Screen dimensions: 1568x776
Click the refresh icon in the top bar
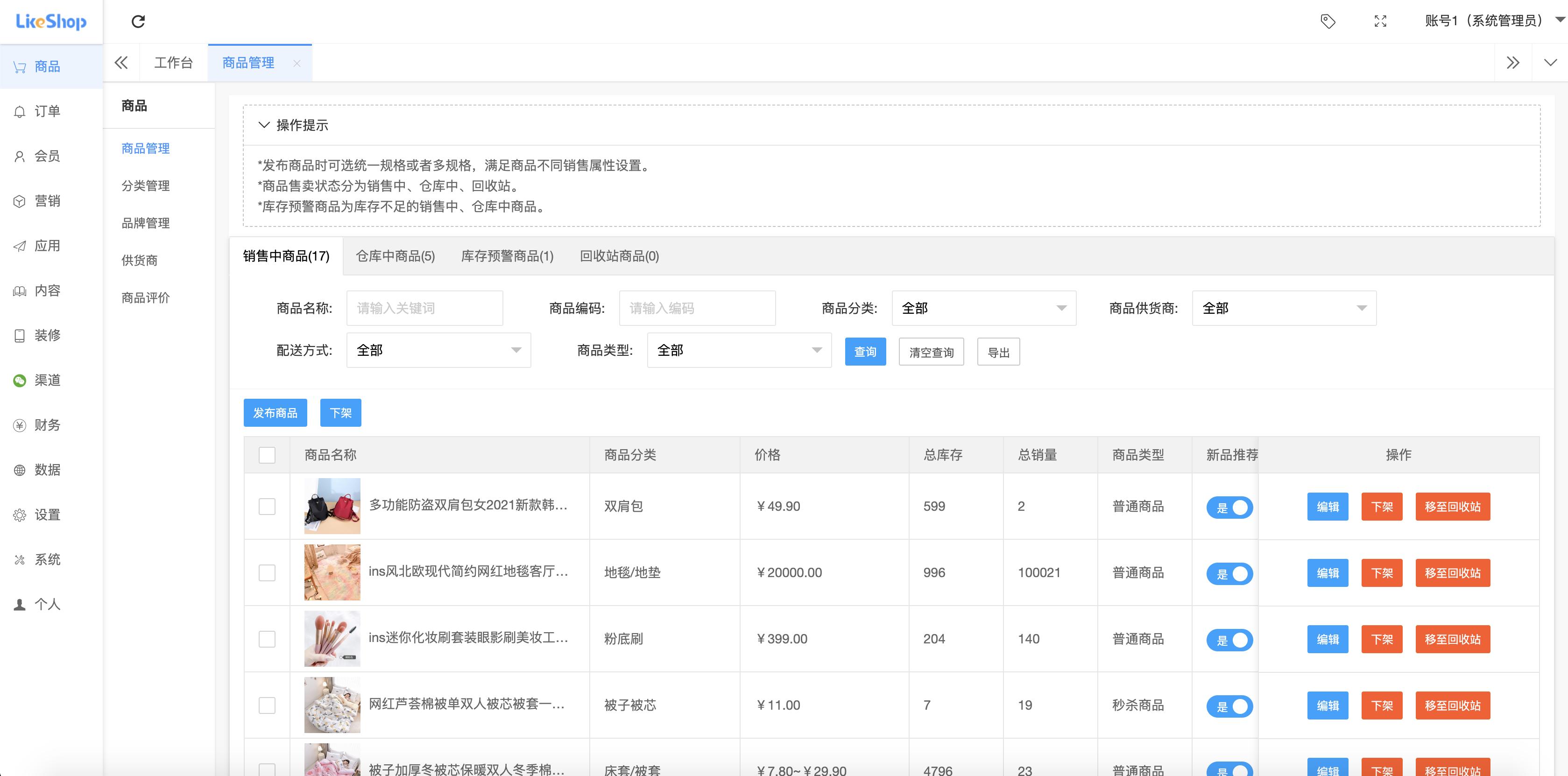point(139,21)
